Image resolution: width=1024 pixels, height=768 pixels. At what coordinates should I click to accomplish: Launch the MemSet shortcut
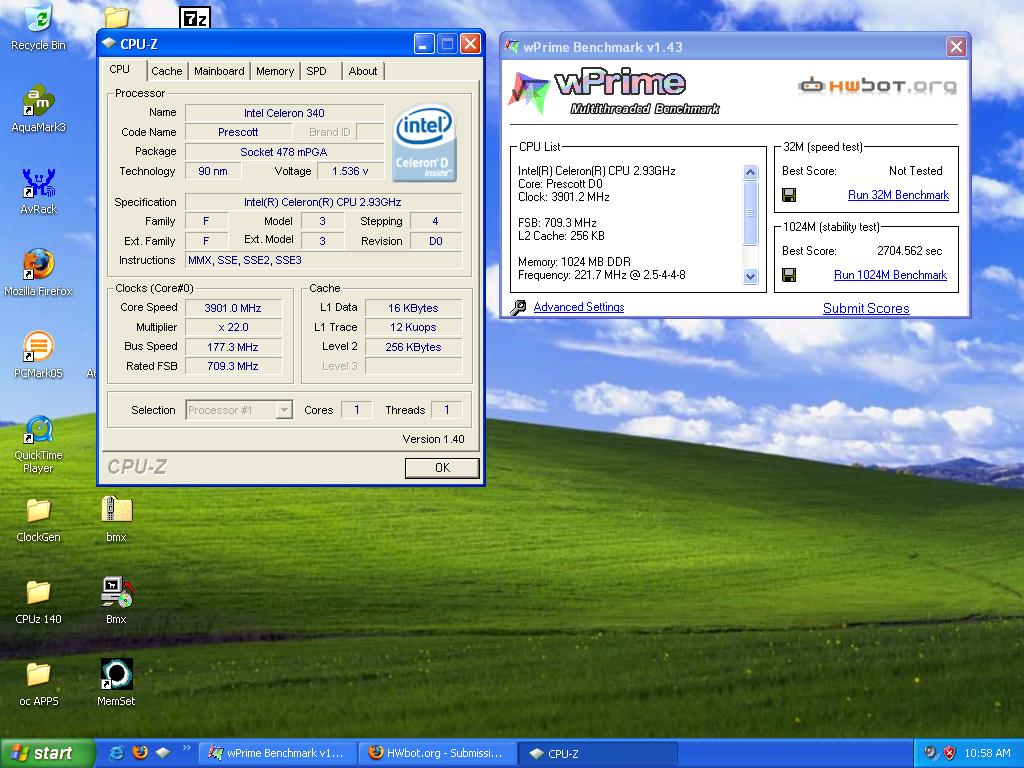116,675
